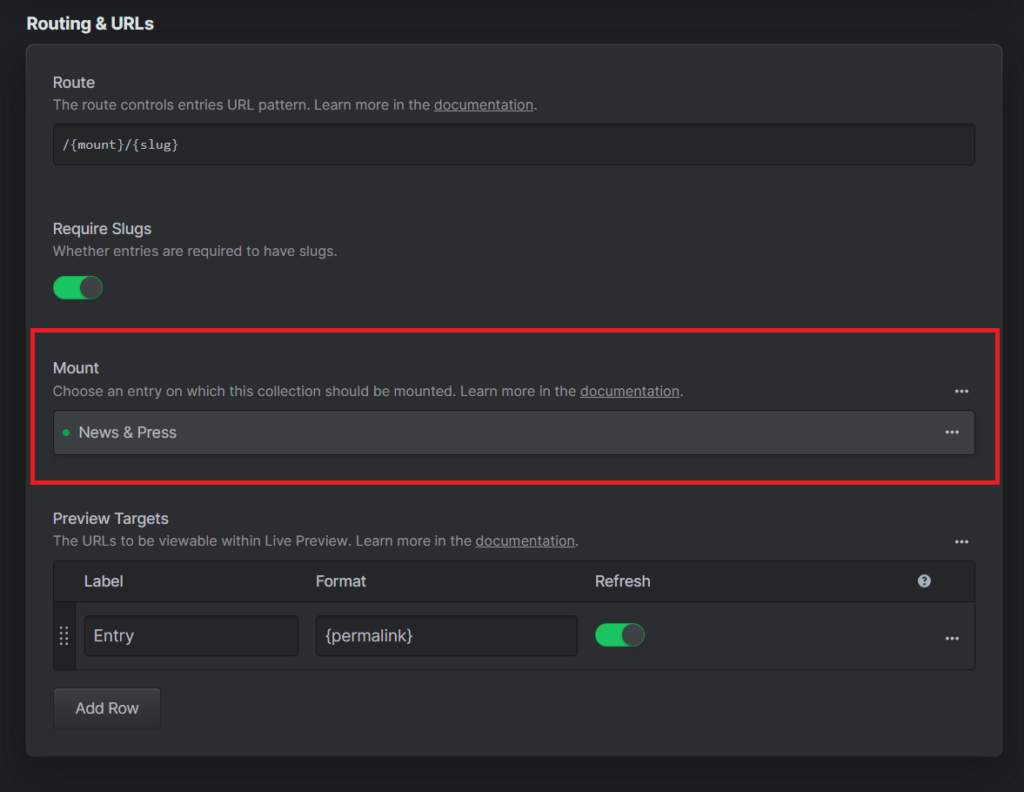This screenshot has width=1024, height=792.
Task: Focus the Route pattern input field
Action: click(513, 145)
